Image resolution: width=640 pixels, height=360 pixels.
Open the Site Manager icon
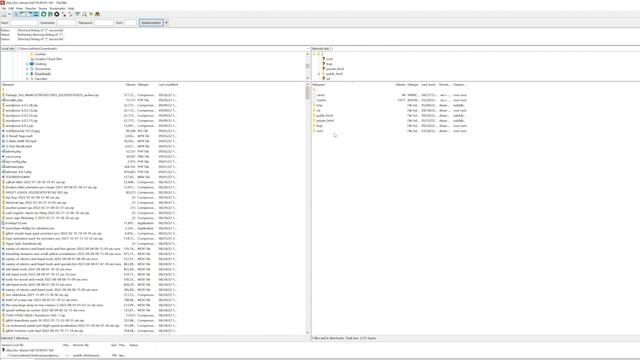tap(4, 14)
